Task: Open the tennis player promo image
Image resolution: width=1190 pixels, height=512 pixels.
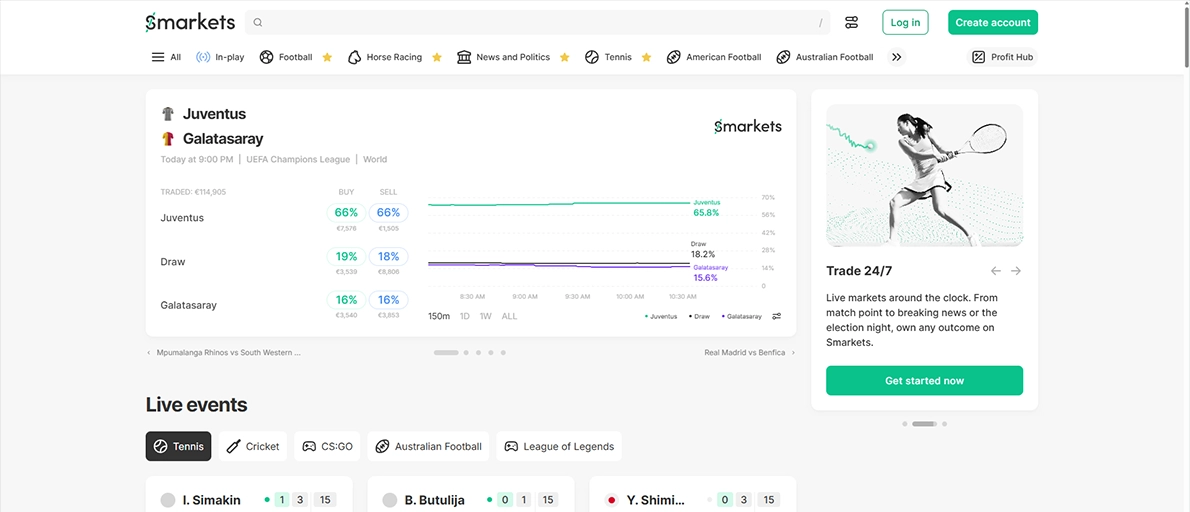Action: (x=924, y=175)
